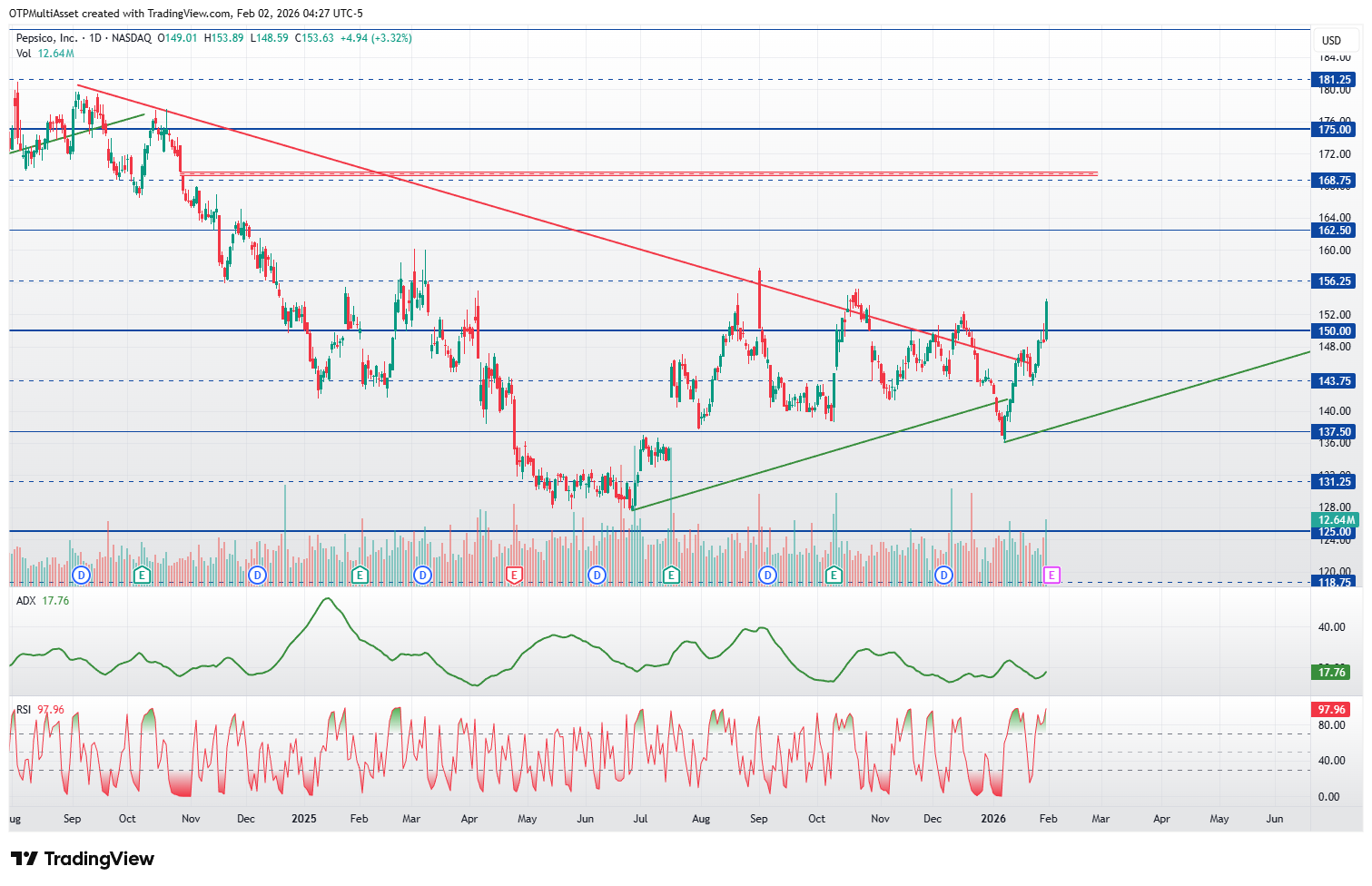Image resolution: width=1372 pixels, height=886 pixels.
Task: Click the dividend marker at March 2025
Action: pos(422,575)
